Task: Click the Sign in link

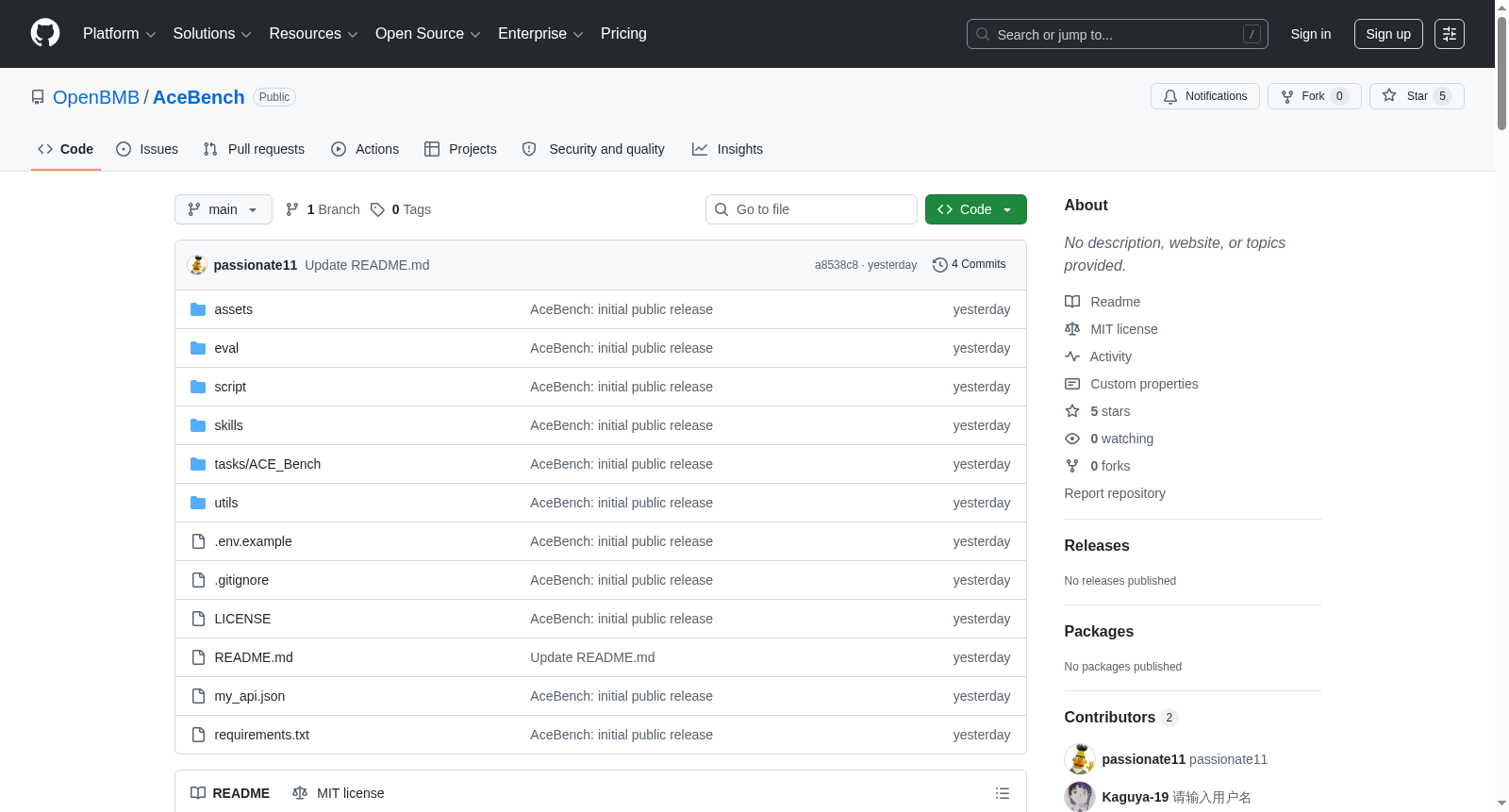Action: pyautogui.click(x=1311, y=34)
